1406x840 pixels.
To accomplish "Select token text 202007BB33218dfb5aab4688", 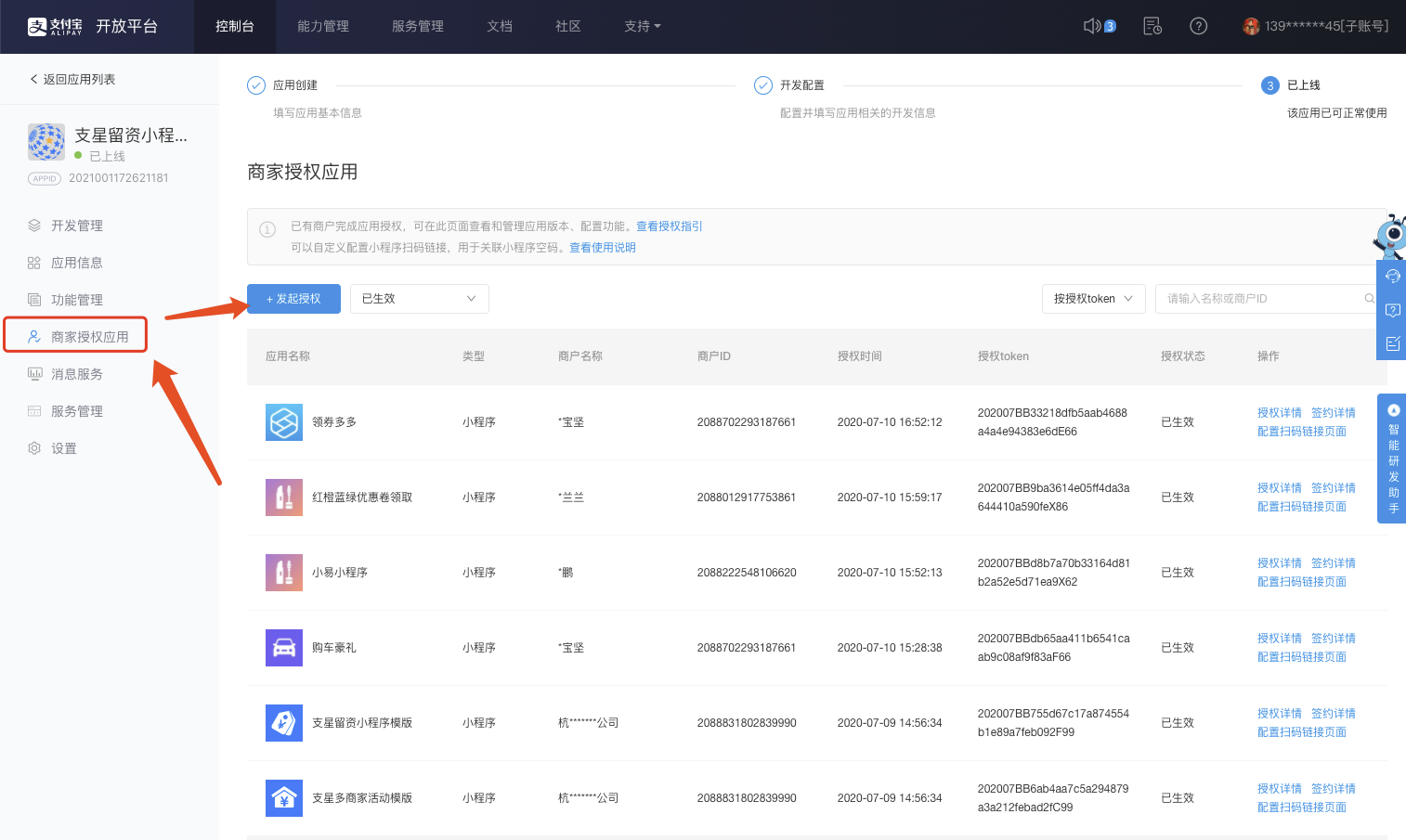I will 1052,413.
